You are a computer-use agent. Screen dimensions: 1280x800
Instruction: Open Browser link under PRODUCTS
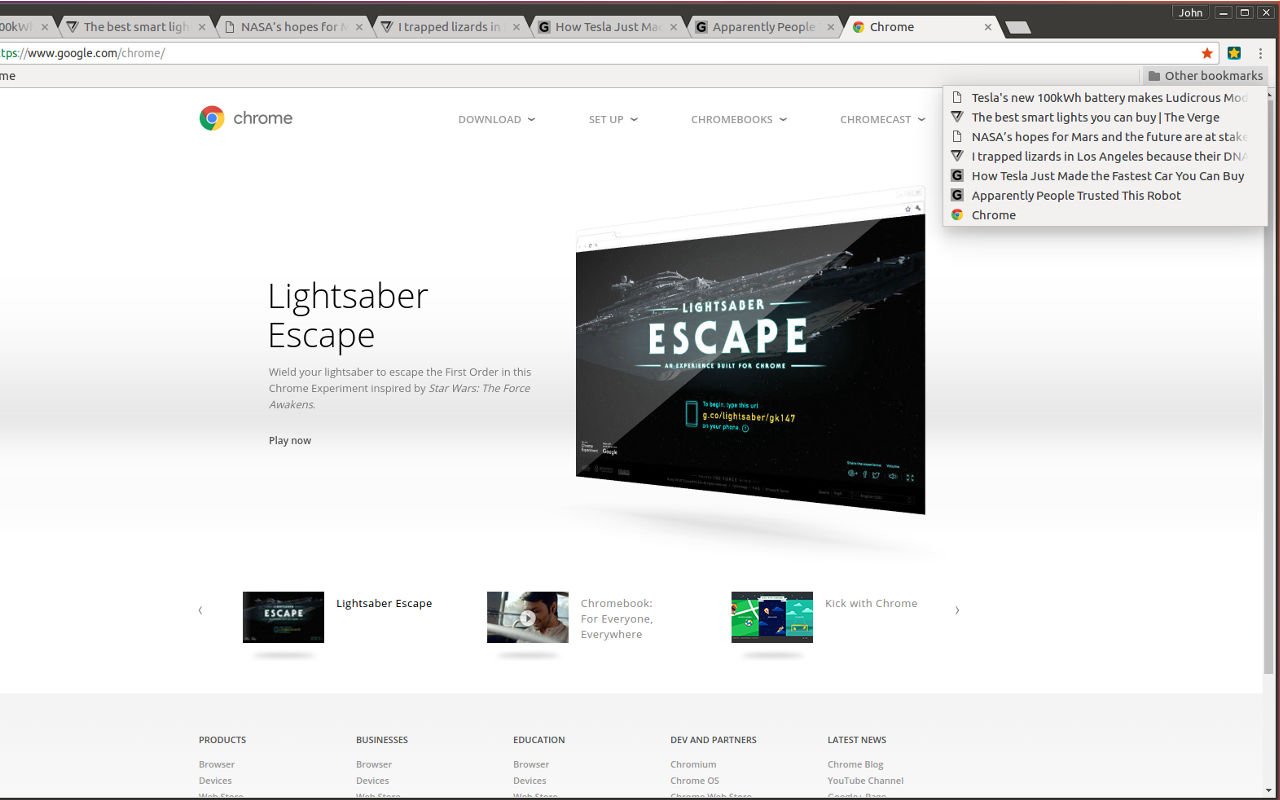[x=217, y=764]
